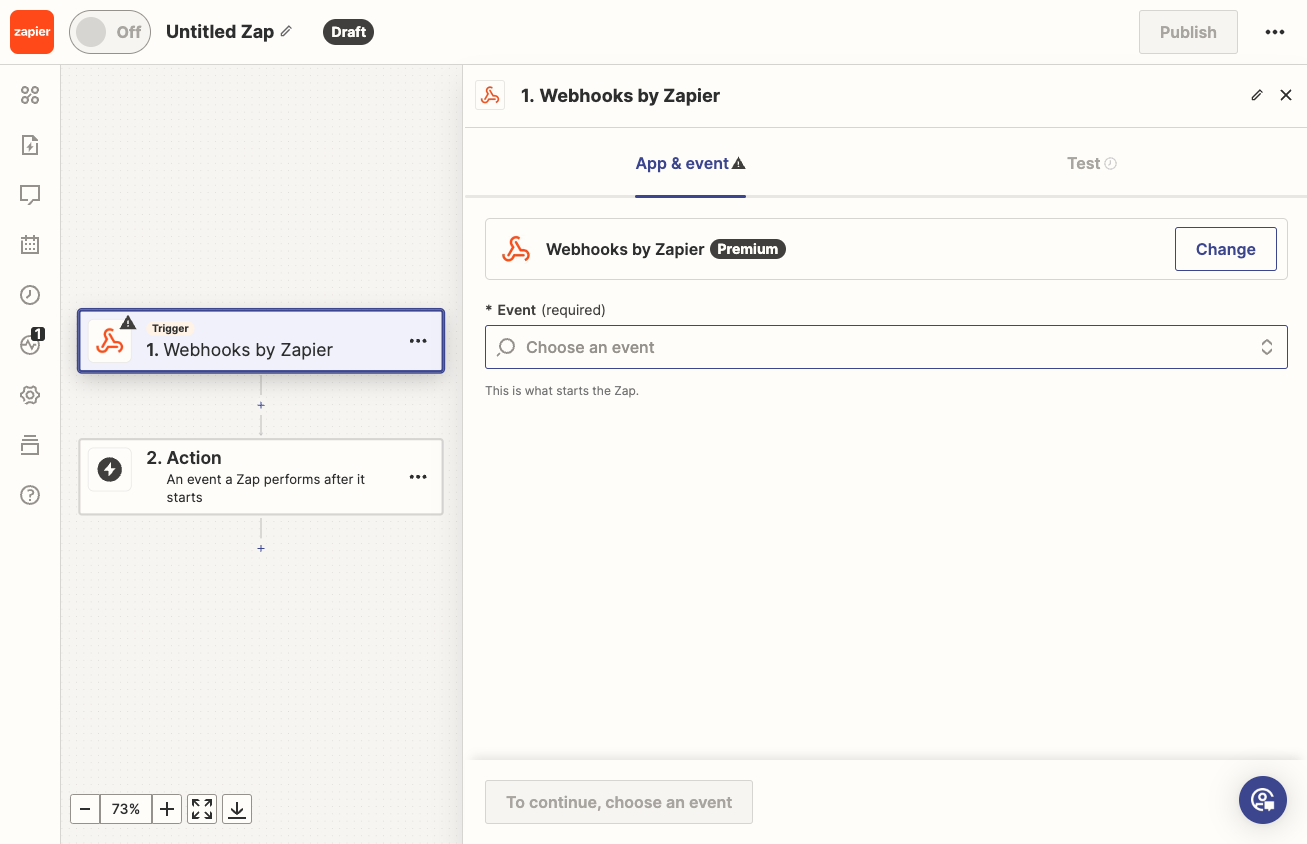Image resolution: width=1307 pixels, height=844 pixels.
Task: Switch to the App & event tab
Action: tap(690, 163)
